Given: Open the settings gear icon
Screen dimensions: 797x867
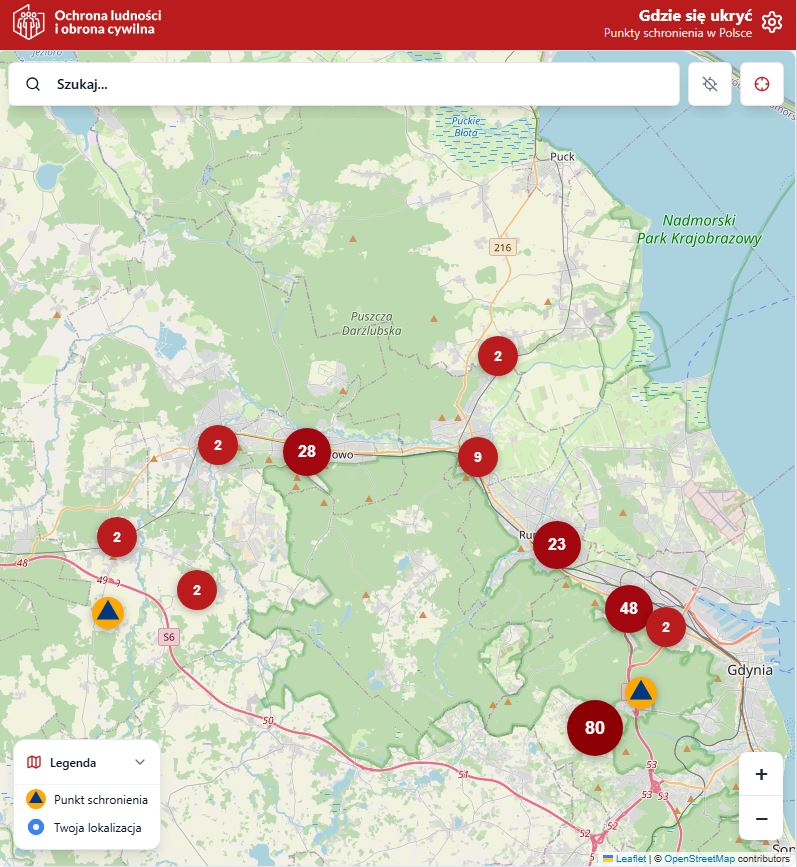Looking at the screenshot, I should point(771,23).
